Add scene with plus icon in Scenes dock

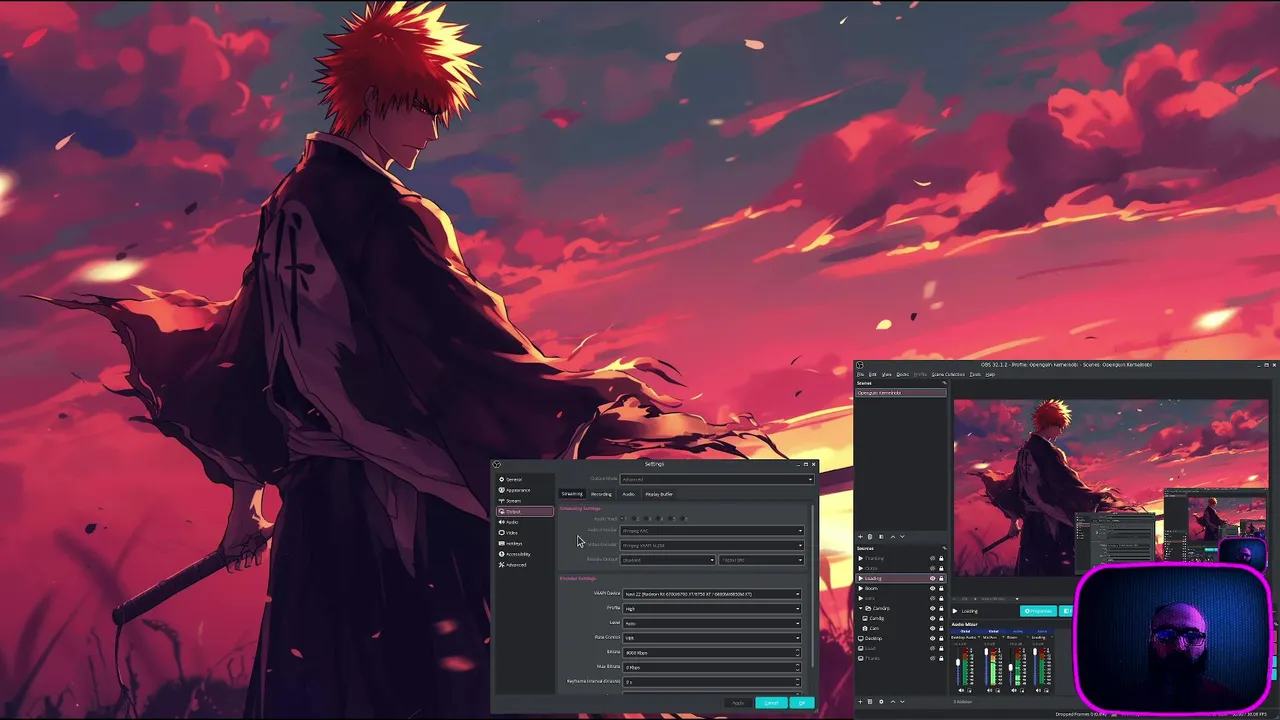coord(860,537)
